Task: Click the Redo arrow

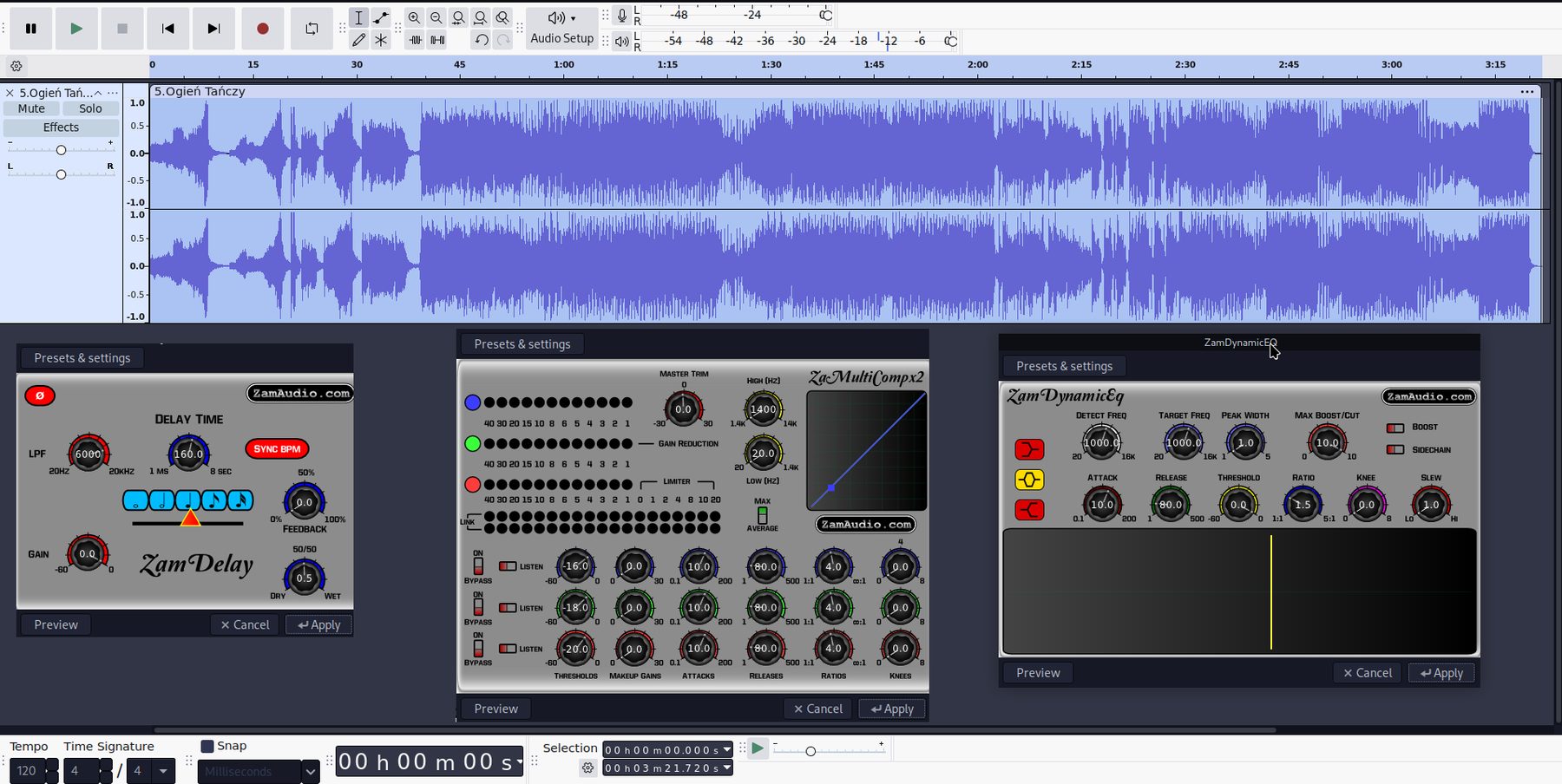Action: tap(503, 40)
